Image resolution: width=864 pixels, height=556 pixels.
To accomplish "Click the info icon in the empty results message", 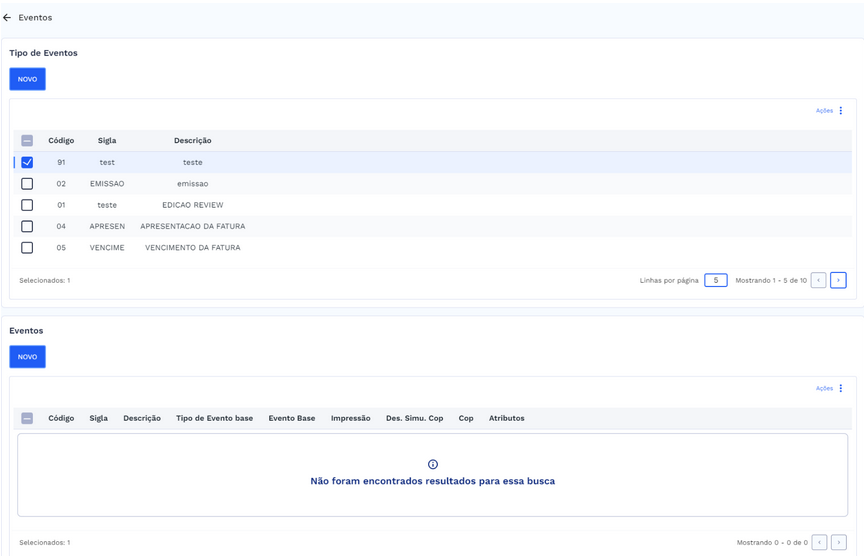I will coord(432,464).
